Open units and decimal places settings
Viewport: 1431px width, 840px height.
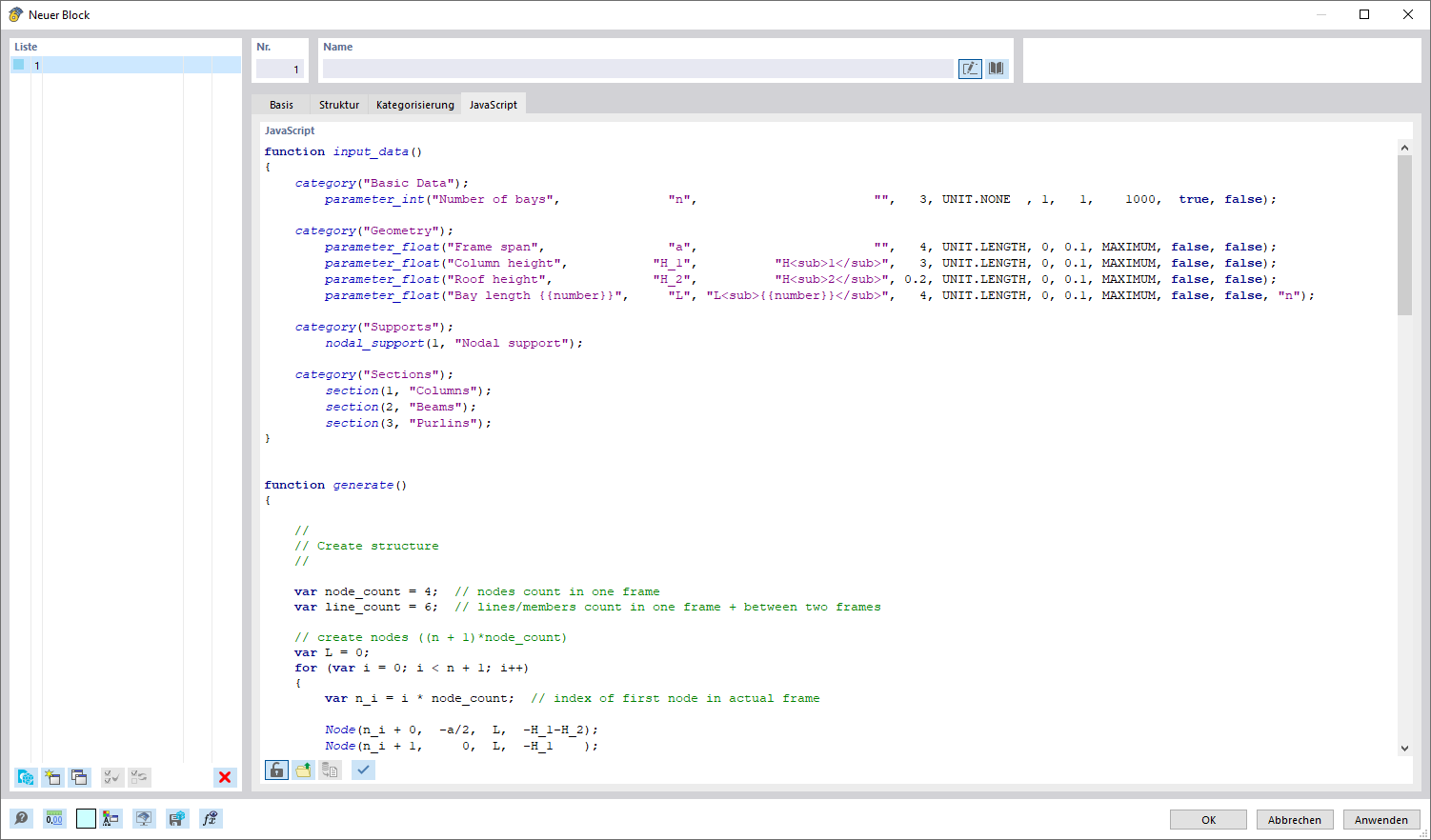(x=54, y=818)
